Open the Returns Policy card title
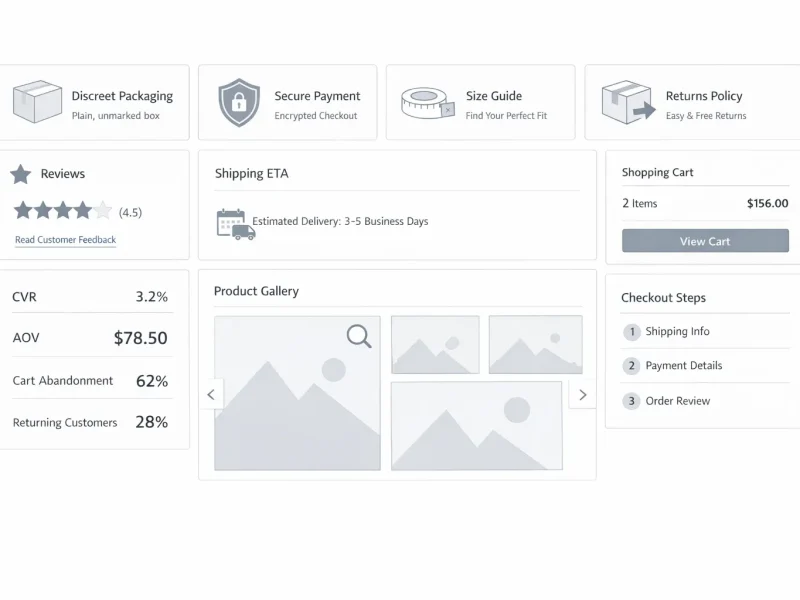This screenshot has height=600, width=800. [704, 96]
